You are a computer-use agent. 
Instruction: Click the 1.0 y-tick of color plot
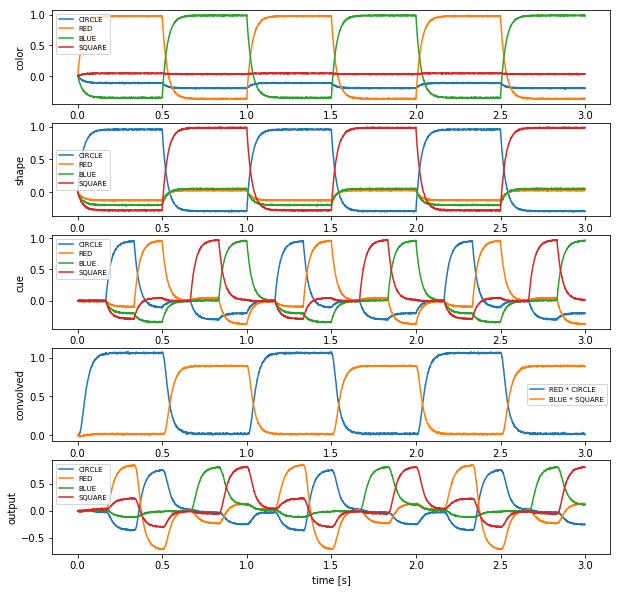(38, 15)
